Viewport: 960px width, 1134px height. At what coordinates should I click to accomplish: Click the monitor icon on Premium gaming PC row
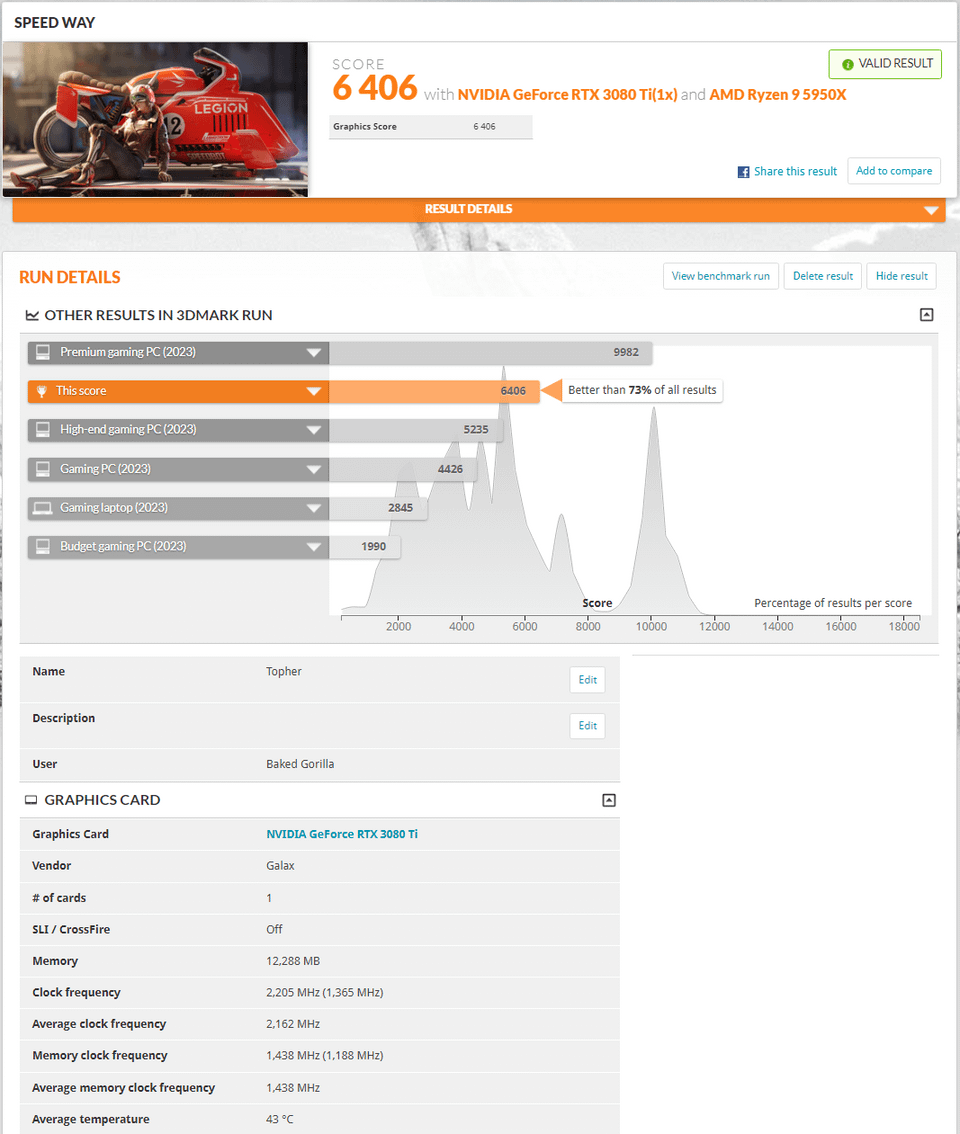point(43,352)
